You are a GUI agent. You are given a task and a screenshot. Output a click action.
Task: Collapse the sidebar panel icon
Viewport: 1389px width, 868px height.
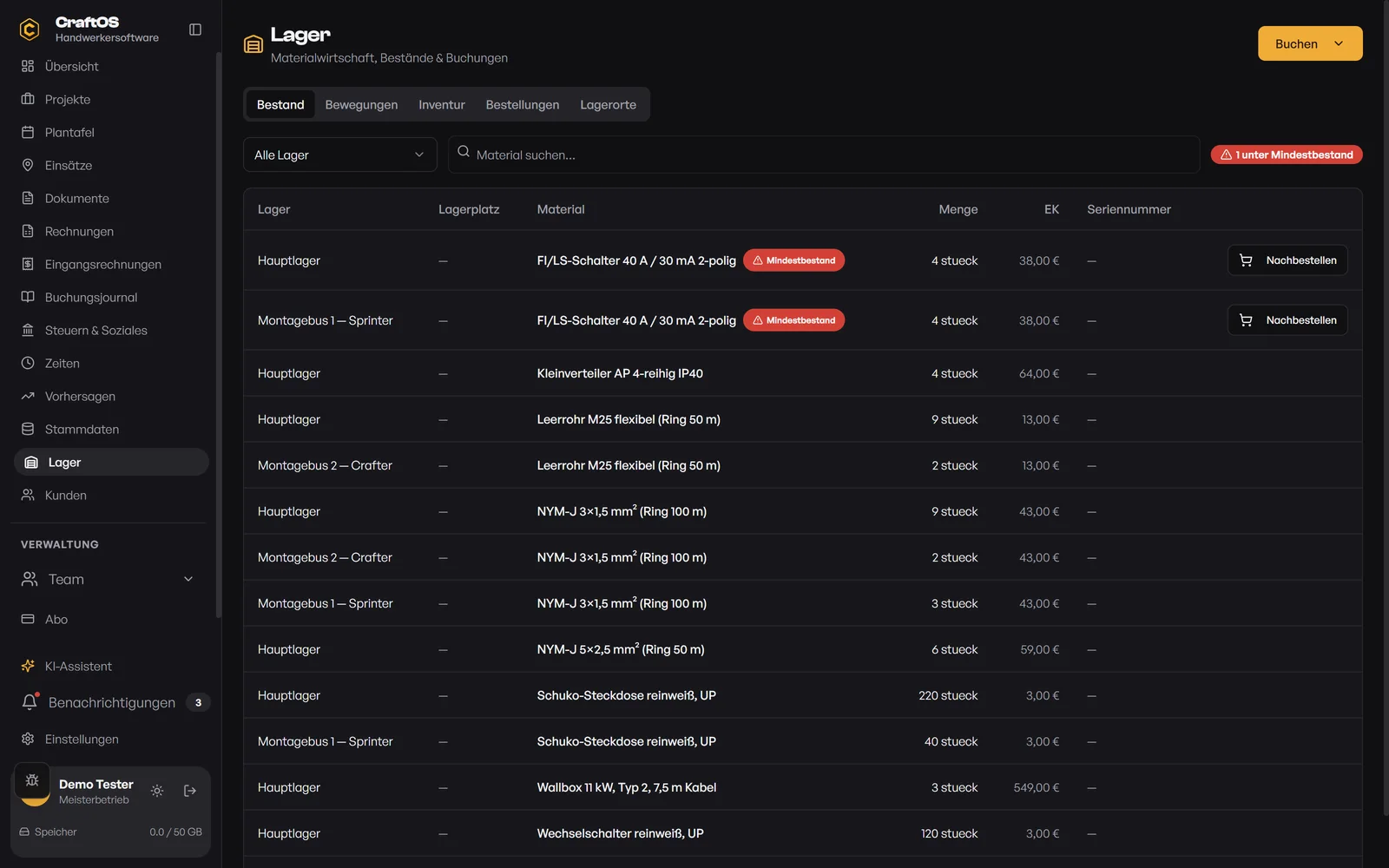[195, 30]
